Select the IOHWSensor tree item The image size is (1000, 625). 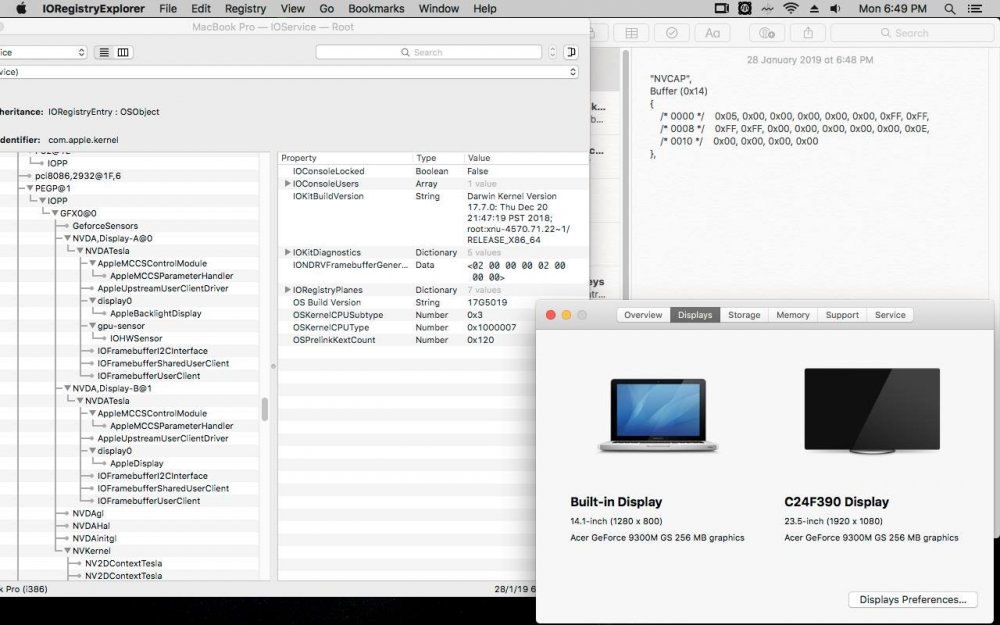pos(136,338)
